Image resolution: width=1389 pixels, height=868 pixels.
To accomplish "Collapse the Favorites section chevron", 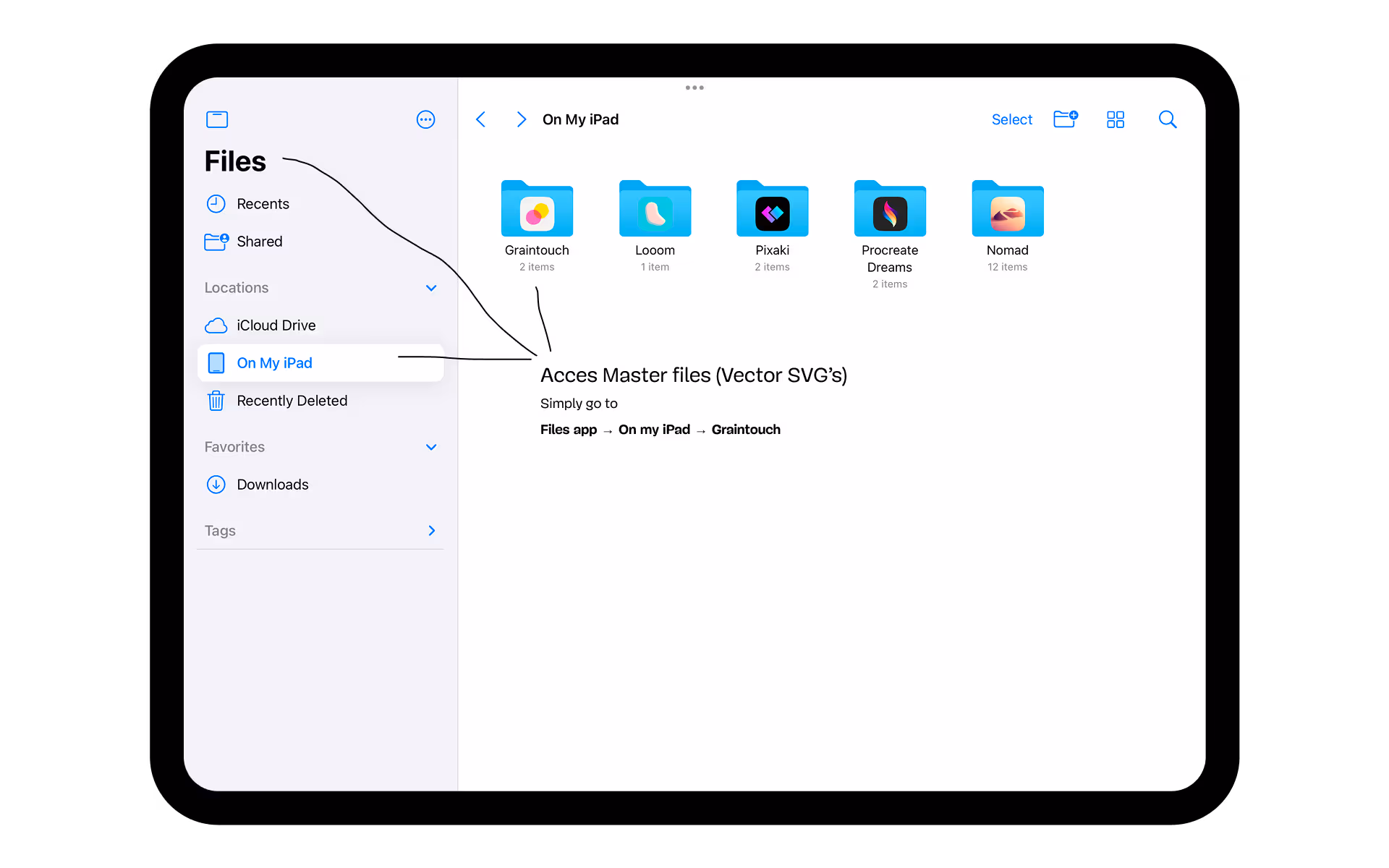I will click(x=431, y=447).
